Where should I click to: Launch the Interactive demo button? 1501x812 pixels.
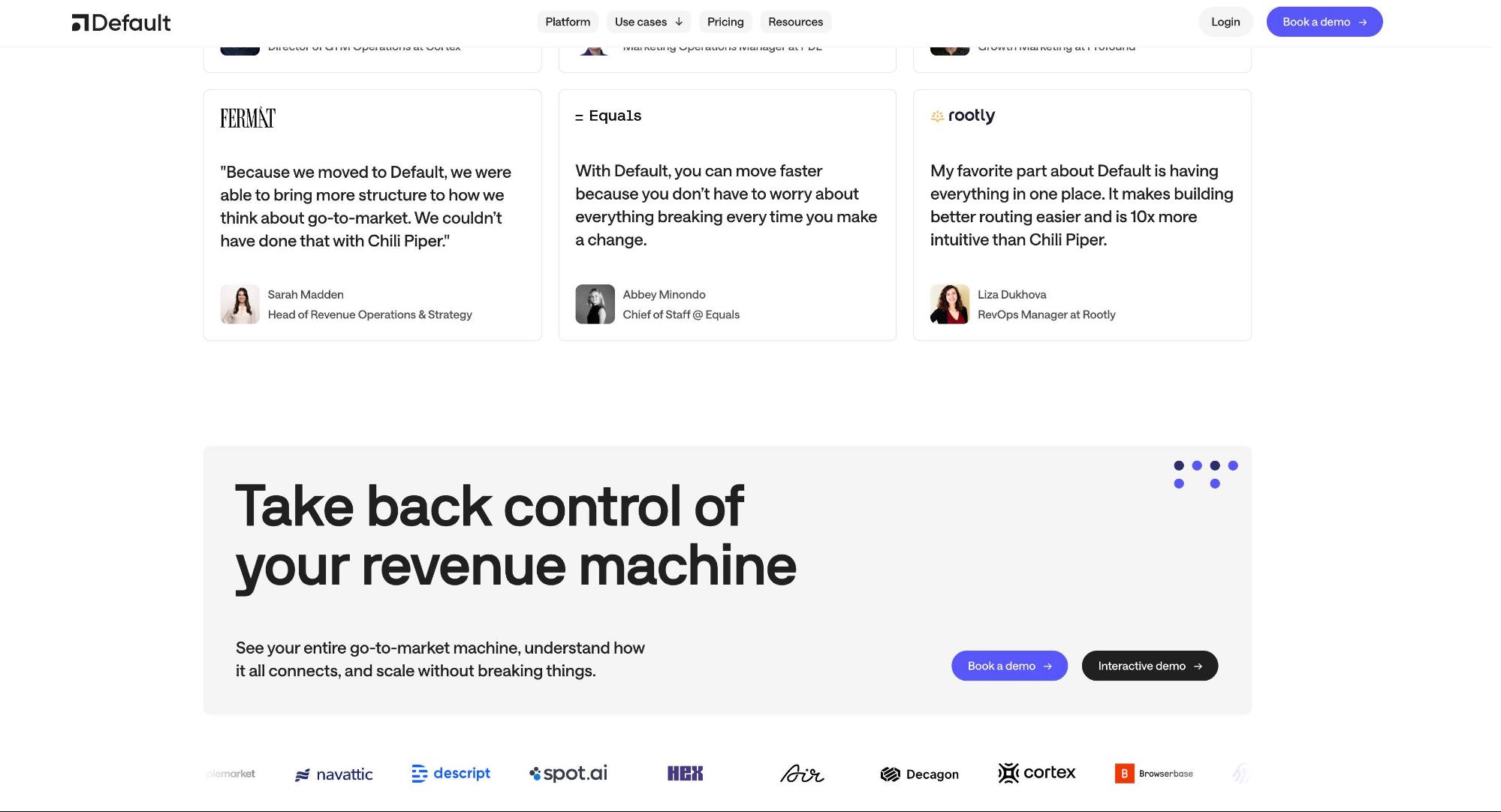(x=1149, y=666)
